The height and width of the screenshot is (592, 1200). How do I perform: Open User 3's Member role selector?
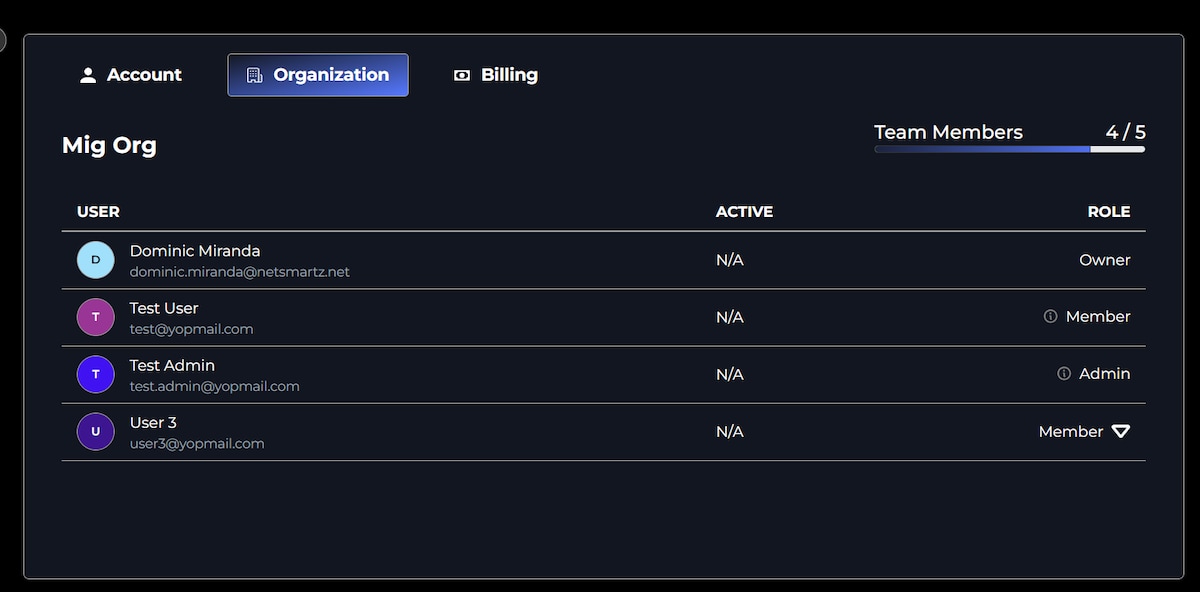[x=1071, y=432]
